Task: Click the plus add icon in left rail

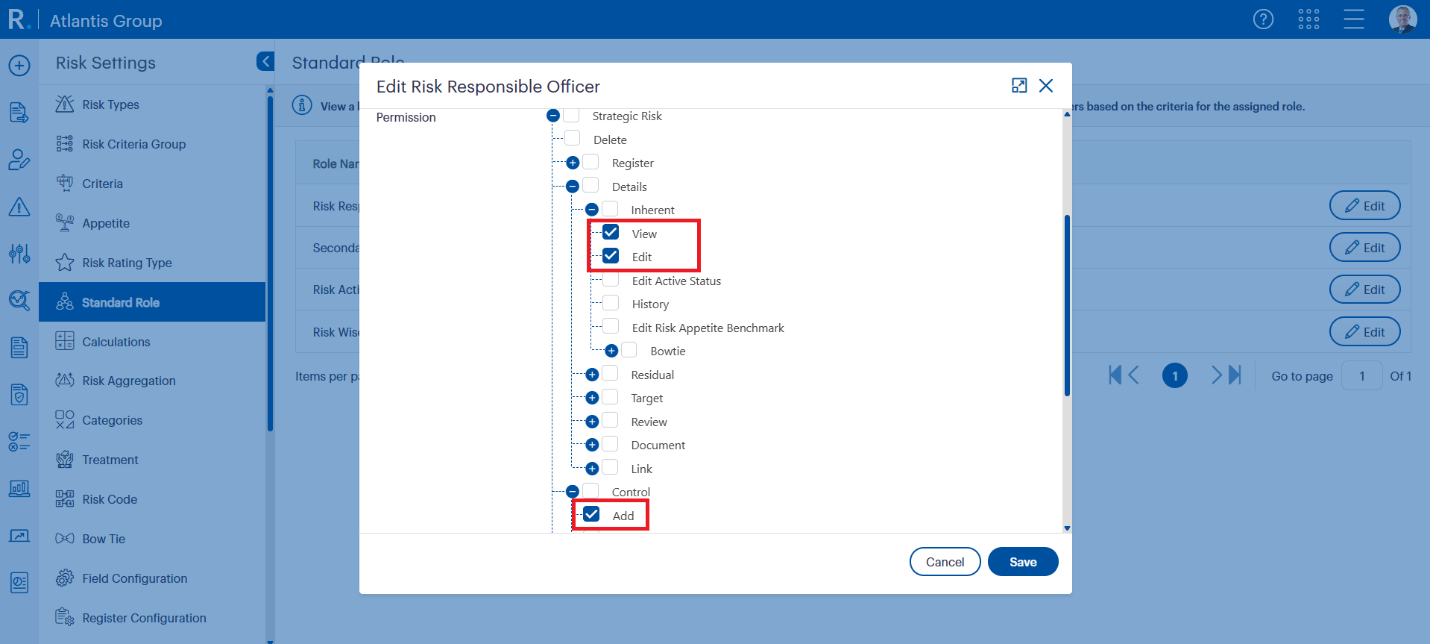Action: tap(19, 66)
